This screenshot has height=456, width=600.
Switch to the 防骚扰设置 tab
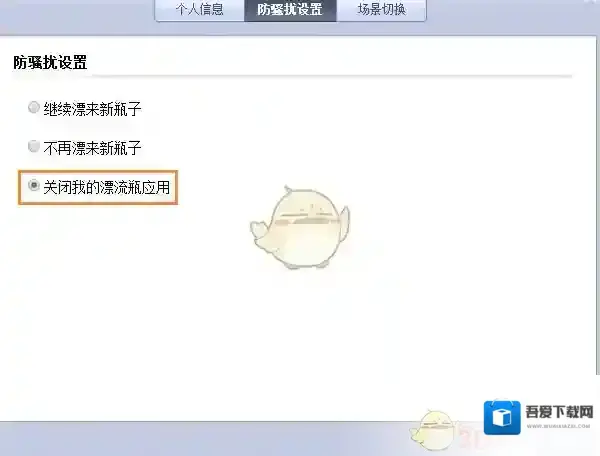(290, 10)
